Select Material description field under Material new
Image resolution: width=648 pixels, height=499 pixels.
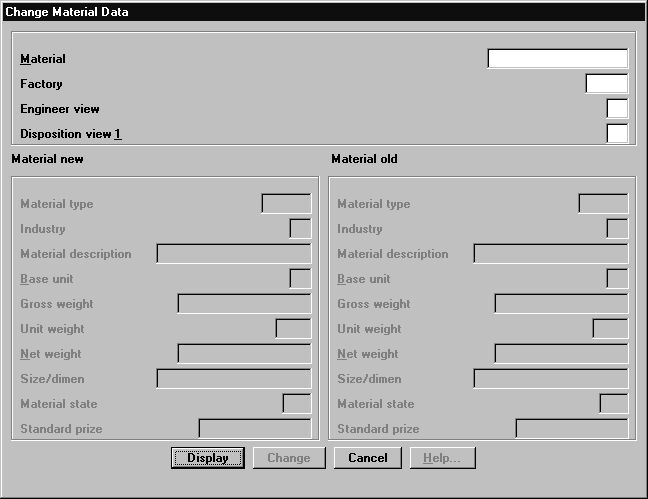click(x=234, y=254)
